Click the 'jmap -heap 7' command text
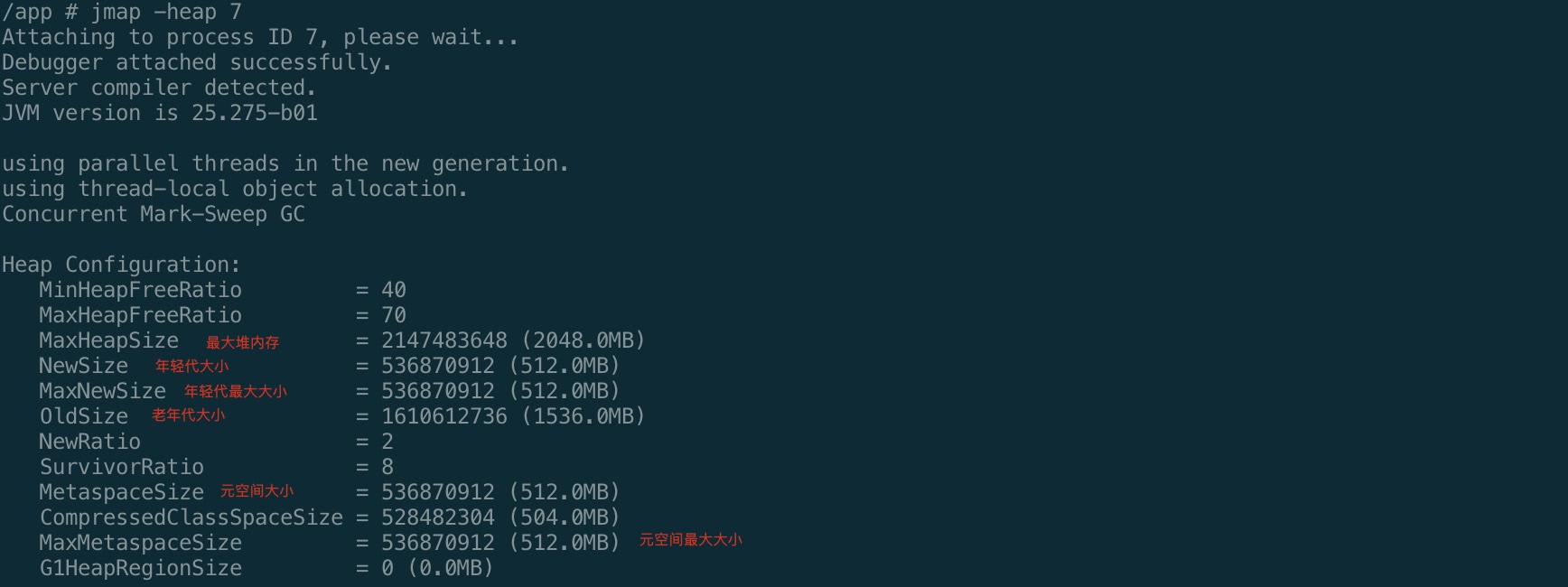 click(165, 12)
